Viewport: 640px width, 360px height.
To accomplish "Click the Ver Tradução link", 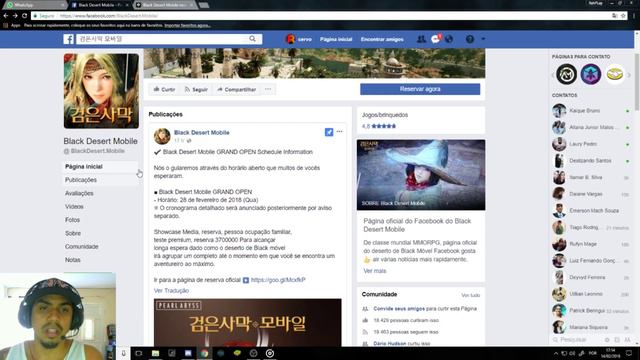I will 171,291.
